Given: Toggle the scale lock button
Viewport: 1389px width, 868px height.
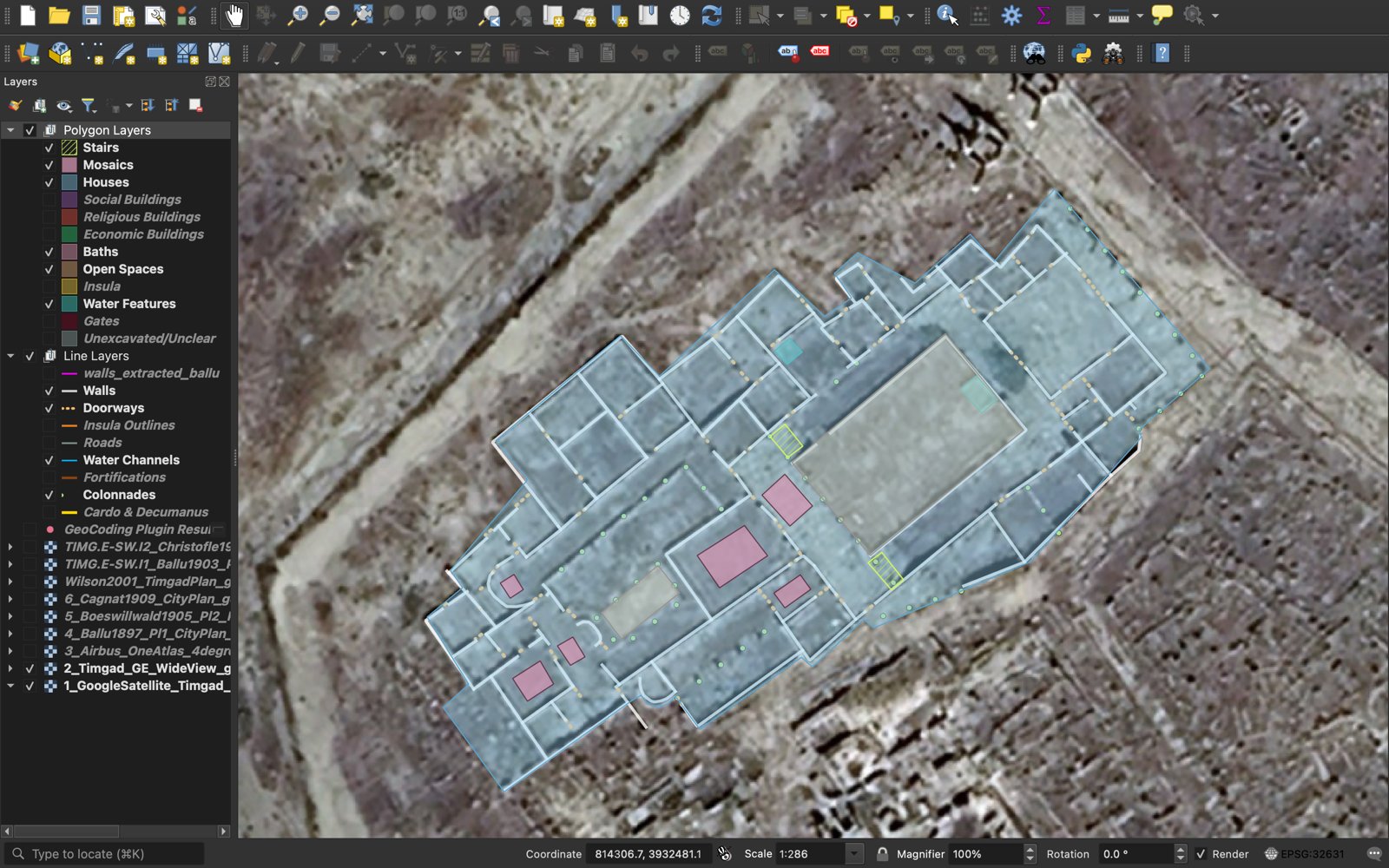Looking at the screenshot, I should [x=882, y=854].
